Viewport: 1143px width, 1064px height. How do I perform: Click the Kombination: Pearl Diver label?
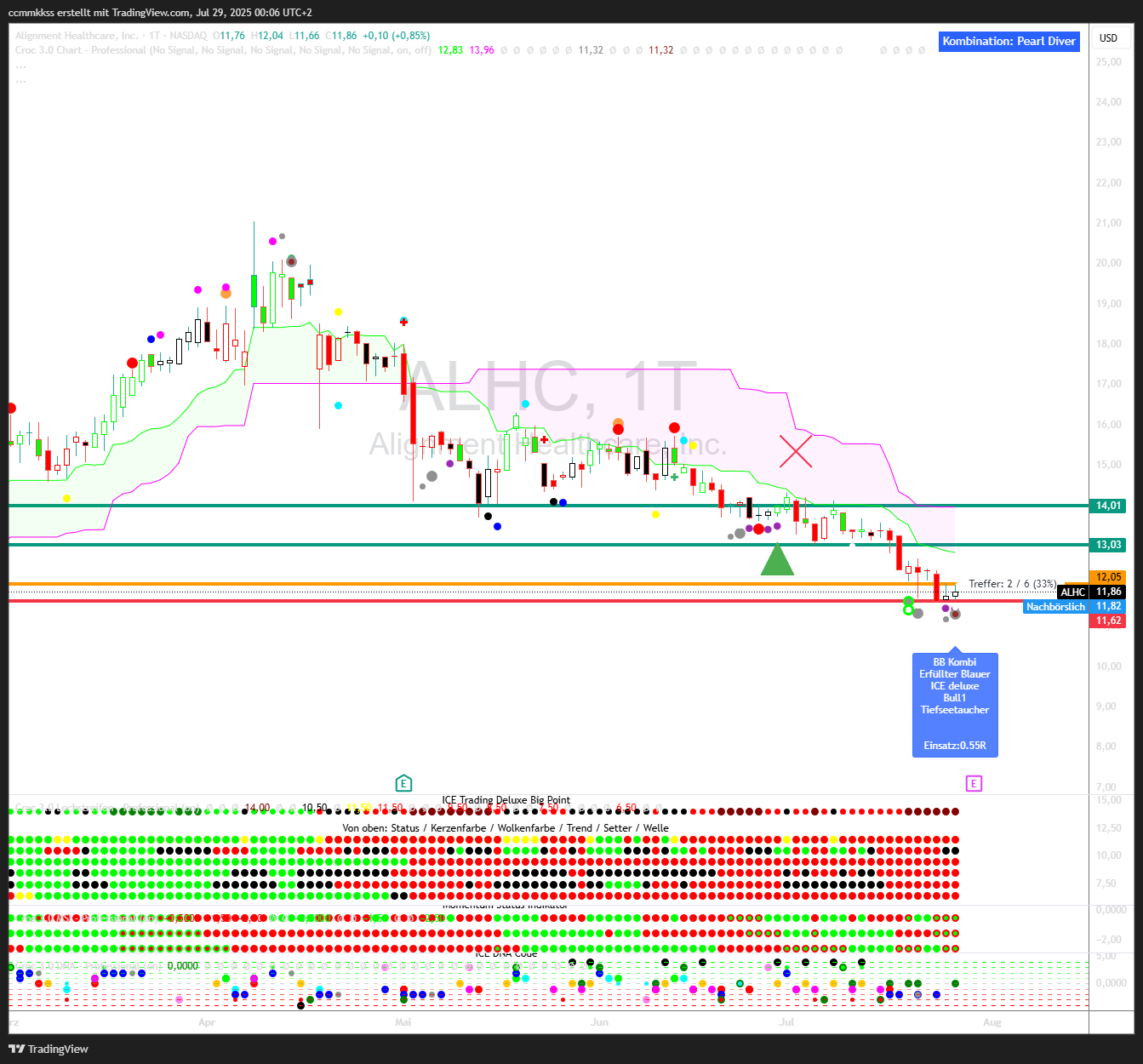click(1009, 41)
